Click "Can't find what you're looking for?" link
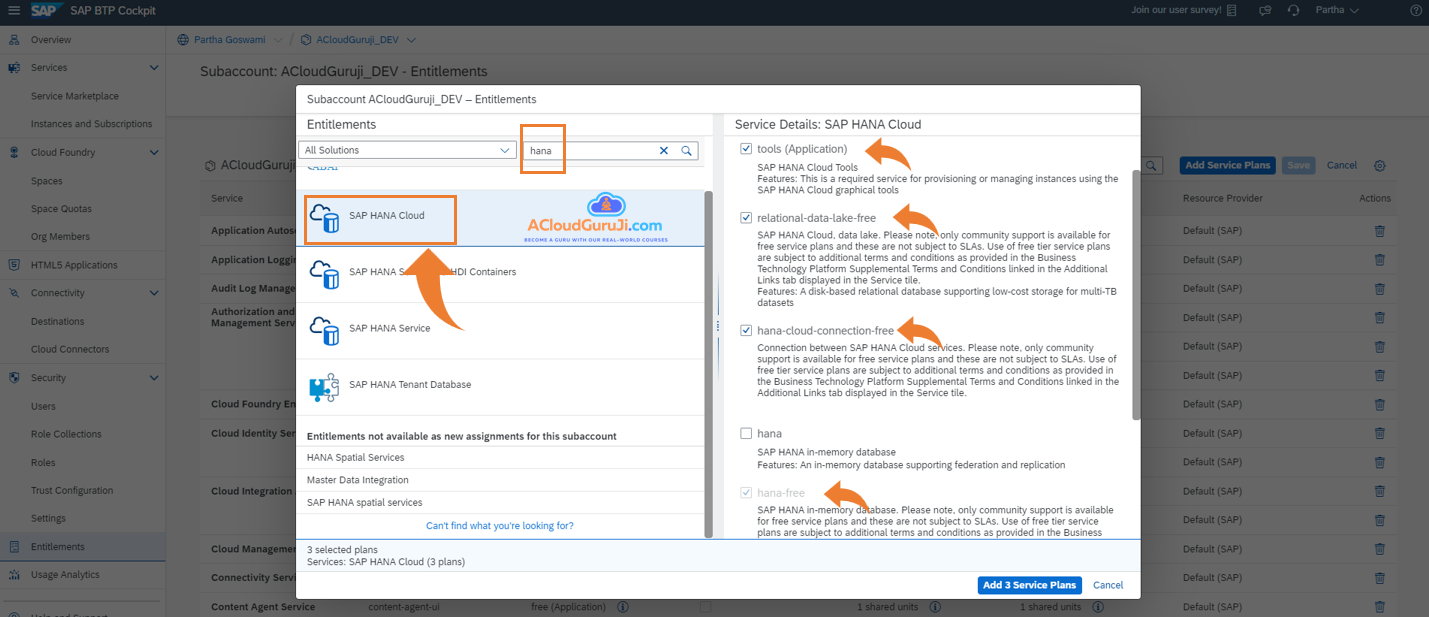Viewport: 1429px width, 617px height. click(x=499, y=526)
